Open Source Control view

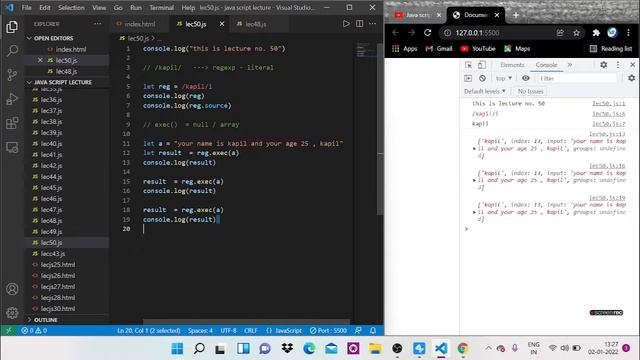(x=12, y=75)
